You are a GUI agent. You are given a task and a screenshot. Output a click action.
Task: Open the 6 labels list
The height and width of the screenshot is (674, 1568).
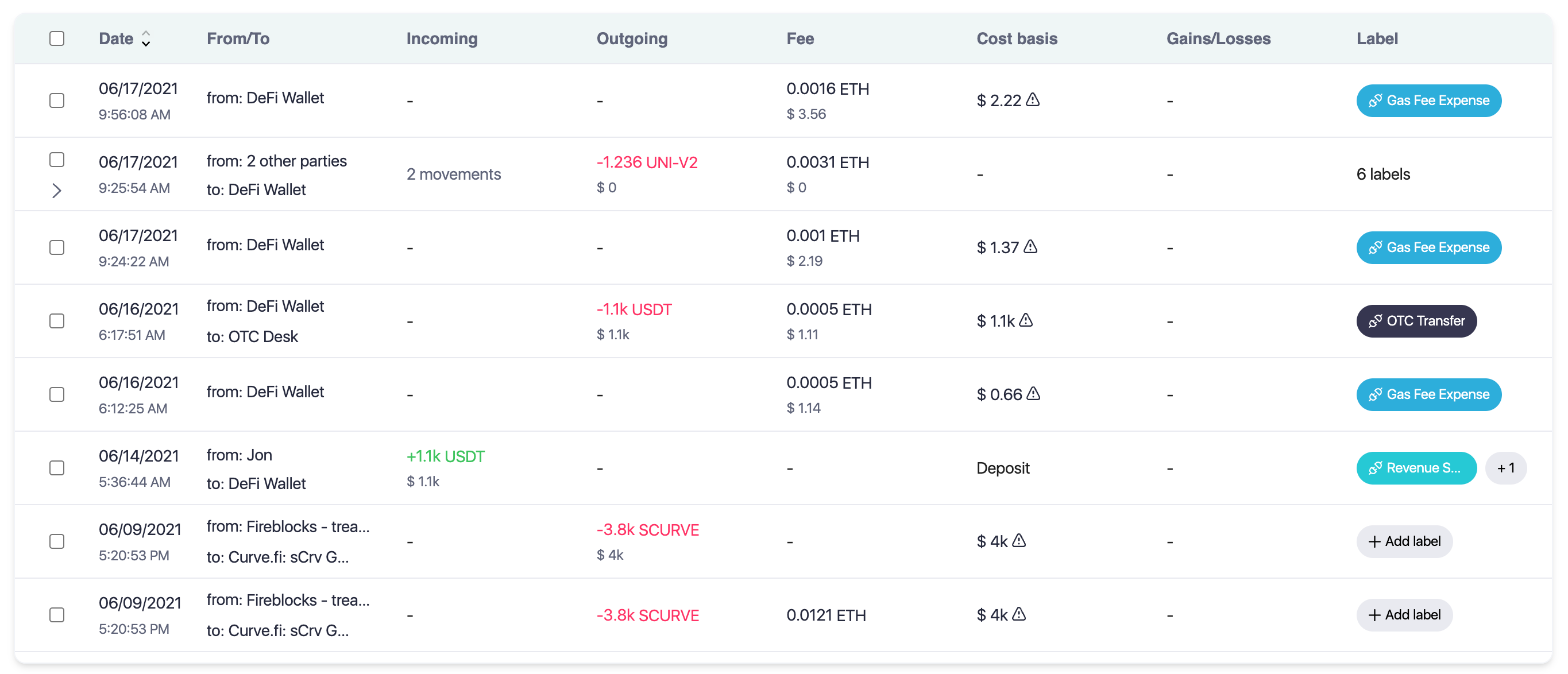[1383, 174]
